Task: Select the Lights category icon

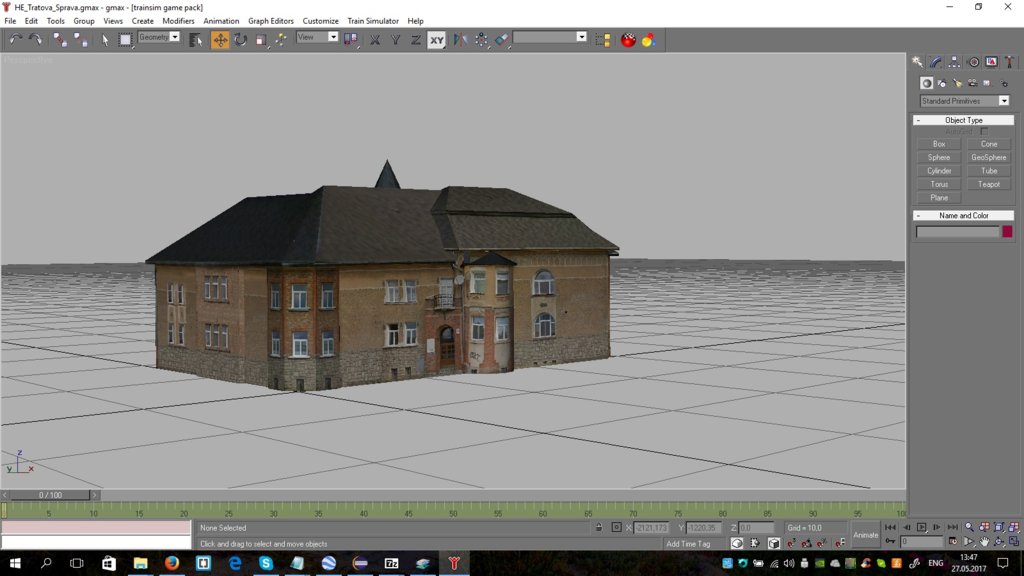Action: (x=957, y=83)
